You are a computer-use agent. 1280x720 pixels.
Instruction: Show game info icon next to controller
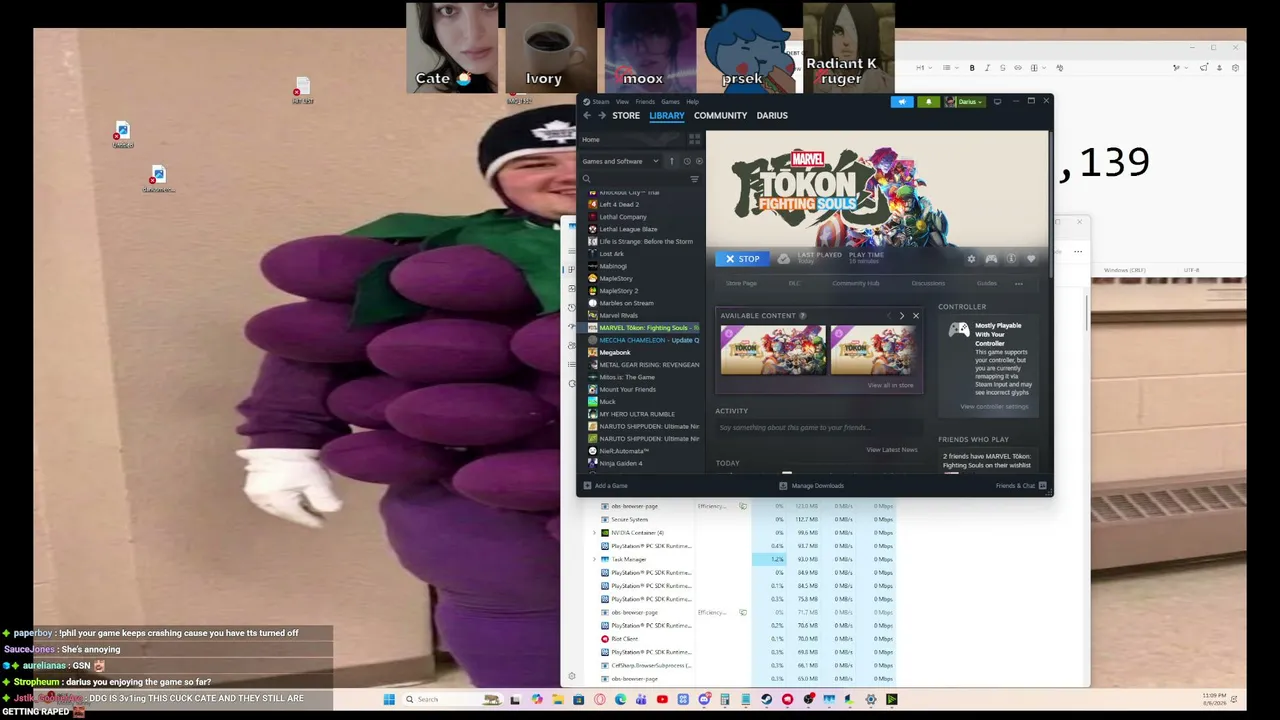point(1011,259)
